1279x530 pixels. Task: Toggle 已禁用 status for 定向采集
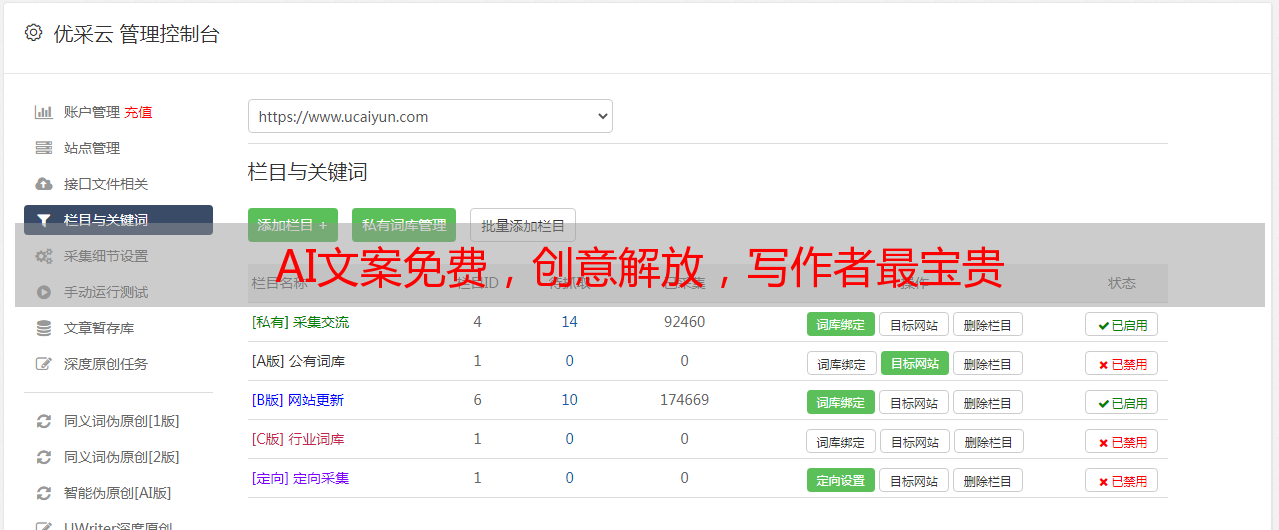point(1122,480)
